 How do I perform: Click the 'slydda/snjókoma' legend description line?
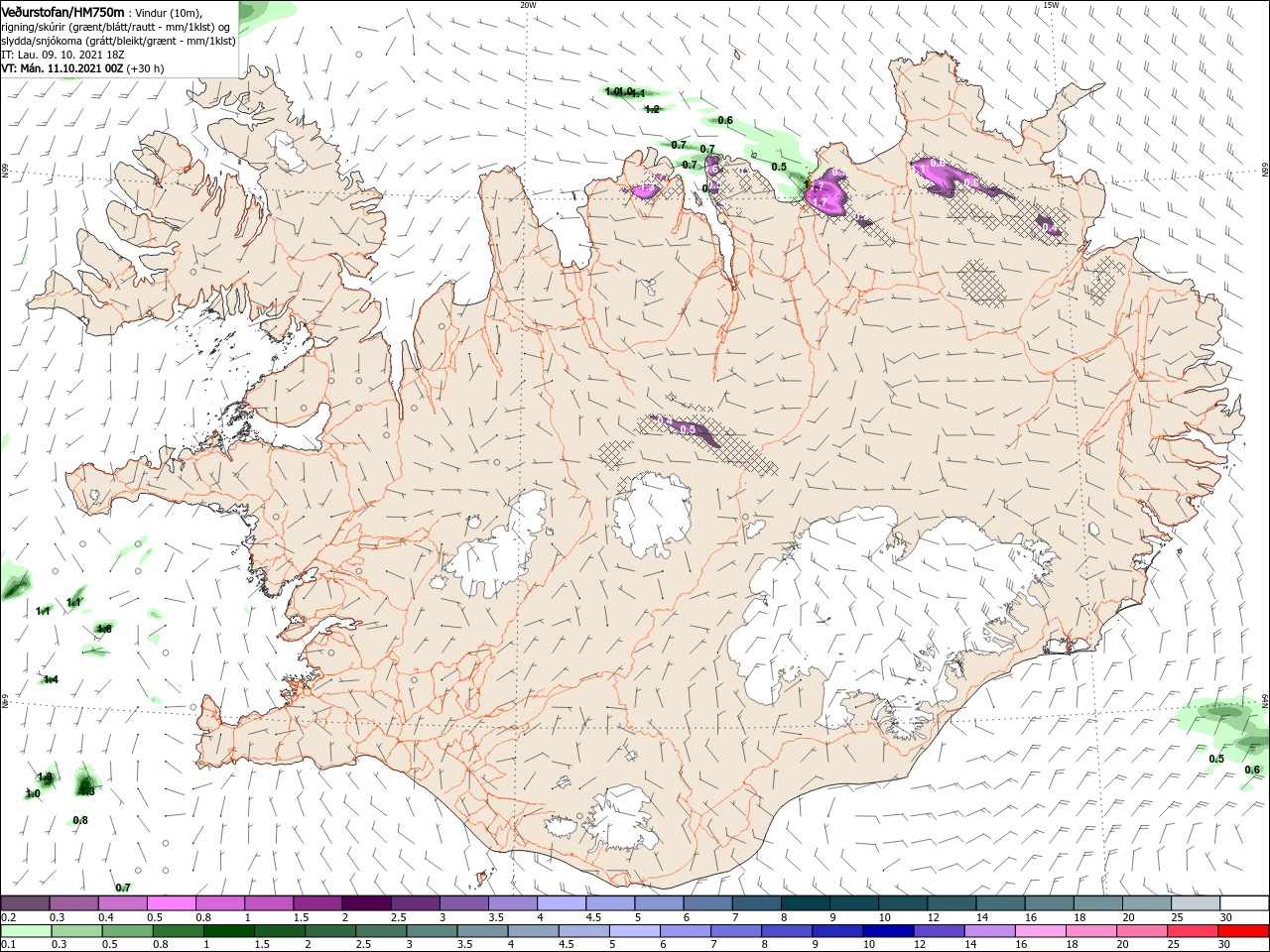[x=119, y=41]
